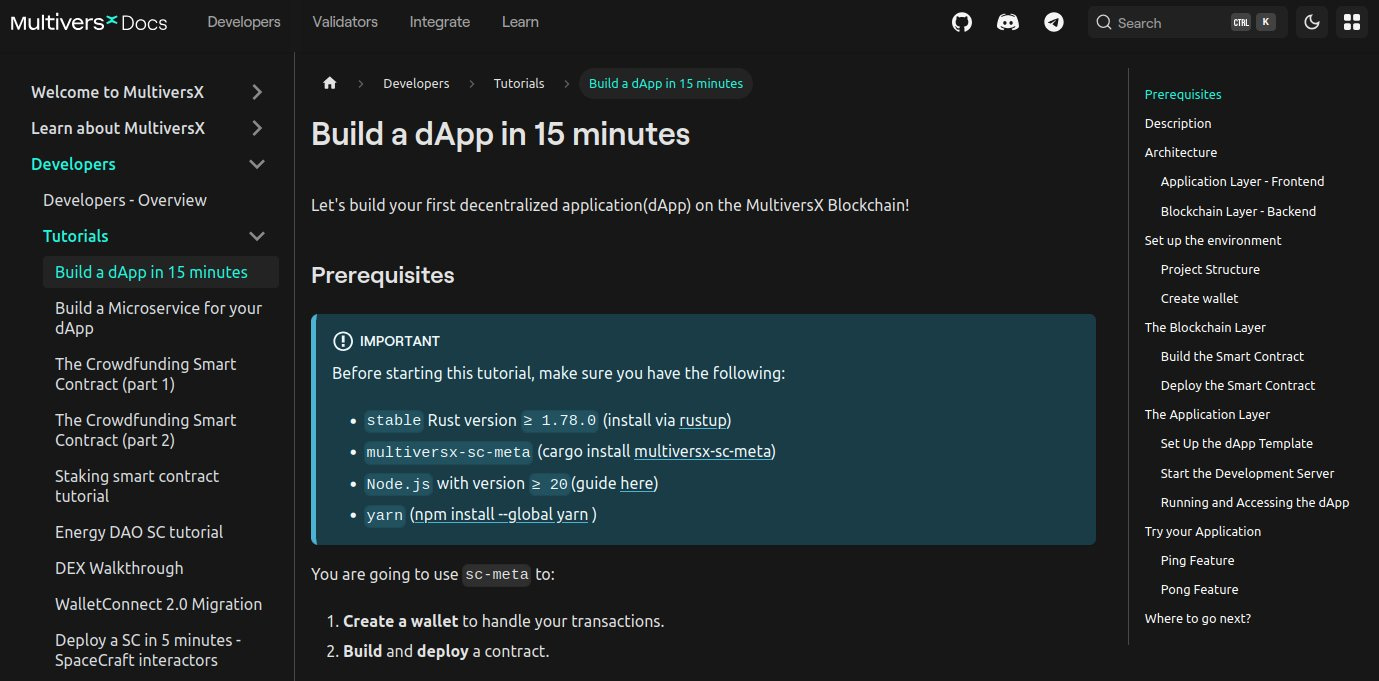Jump to Create wallet section
Screen dimensions: 1379x681
coord(1199,298)
